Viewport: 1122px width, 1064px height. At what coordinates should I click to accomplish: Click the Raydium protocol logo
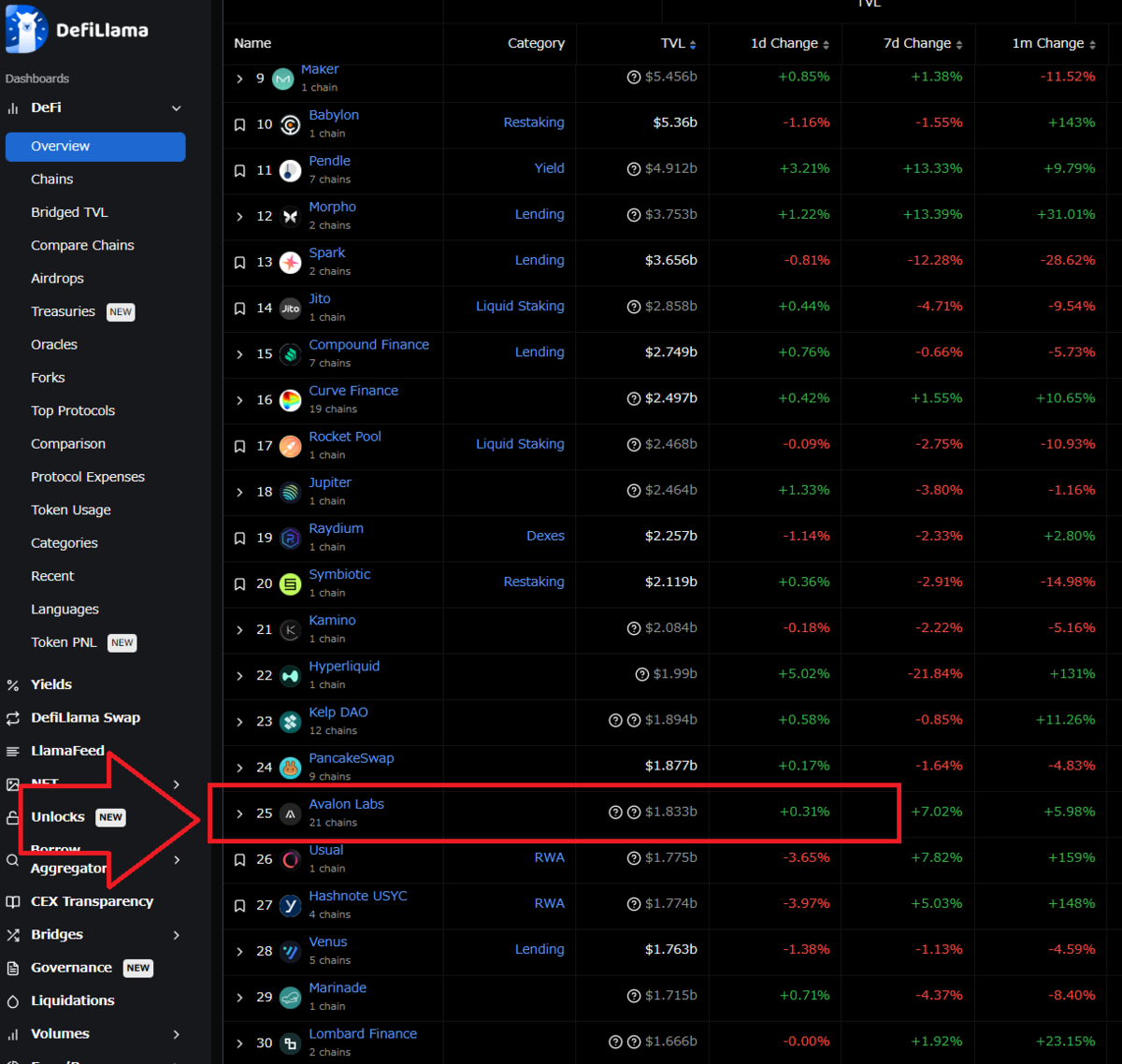pyautogui.click(x=291, y=538)
